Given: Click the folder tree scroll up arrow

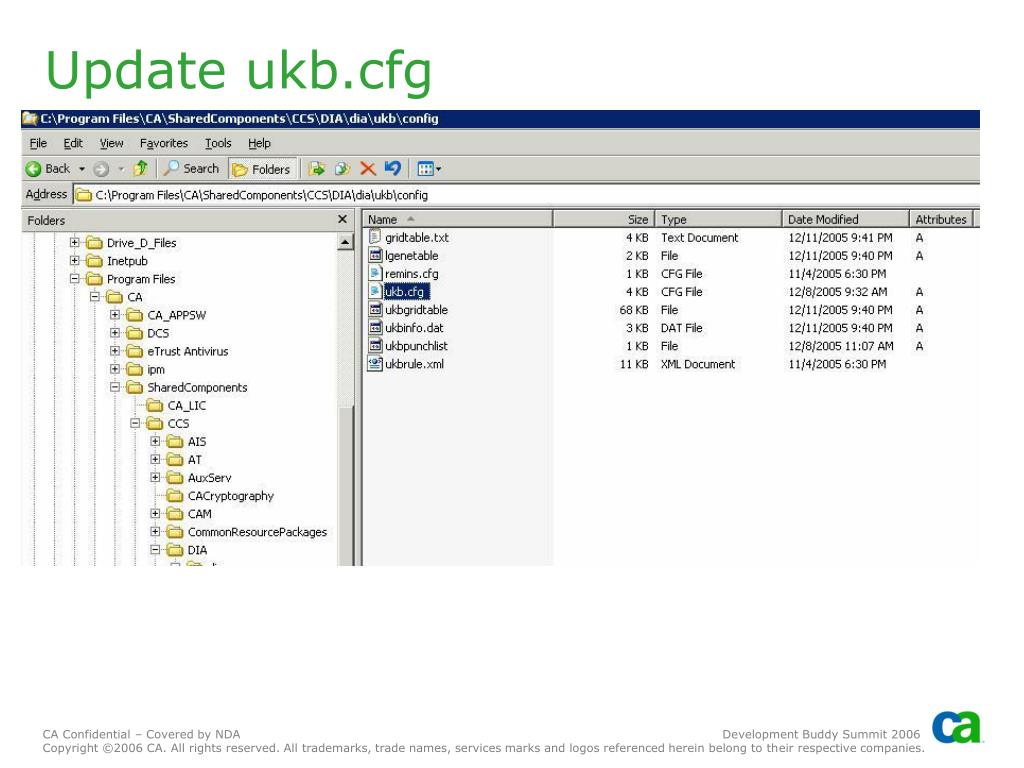Looking at the screenshot, I should click(x=345, y=242).
